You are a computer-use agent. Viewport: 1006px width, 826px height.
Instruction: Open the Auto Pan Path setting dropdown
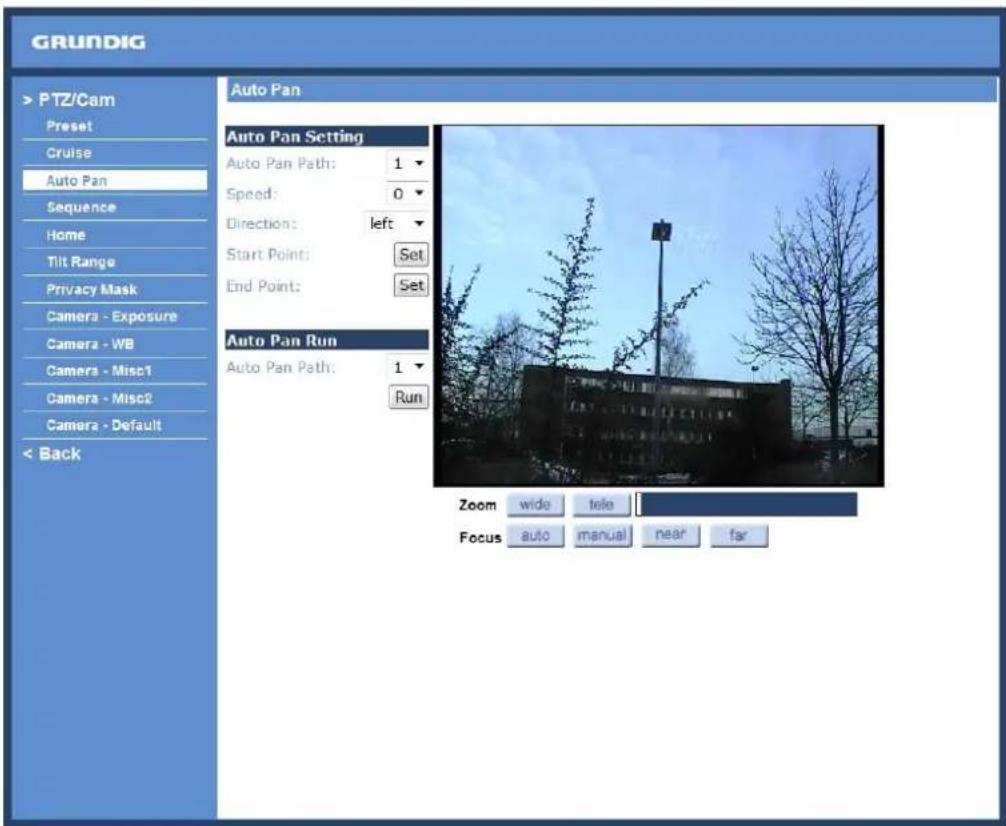(x=408, y=164)
